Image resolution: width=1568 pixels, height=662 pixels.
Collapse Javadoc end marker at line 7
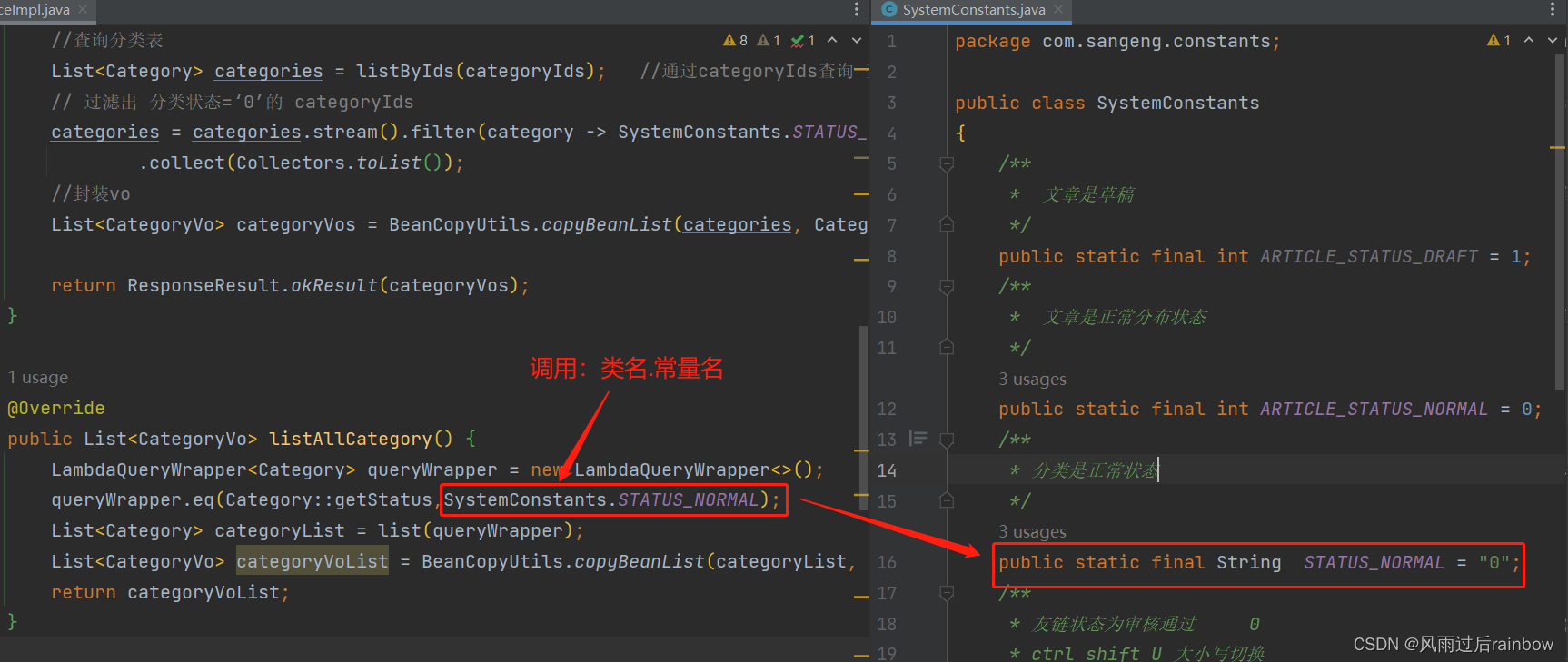[947, 224]
